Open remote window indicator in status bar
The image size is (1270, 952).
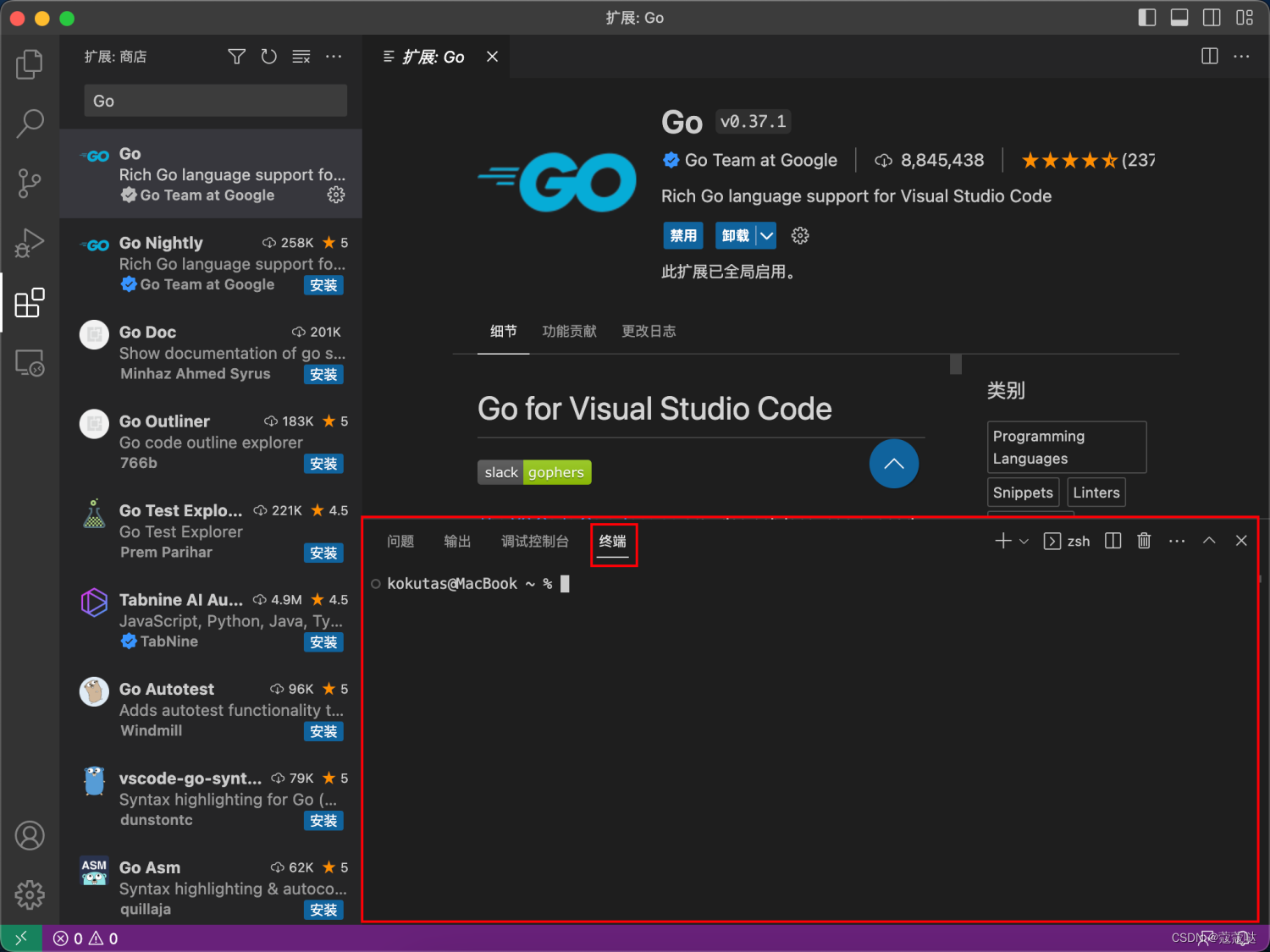pyautogui.click(x=21, y=938)
